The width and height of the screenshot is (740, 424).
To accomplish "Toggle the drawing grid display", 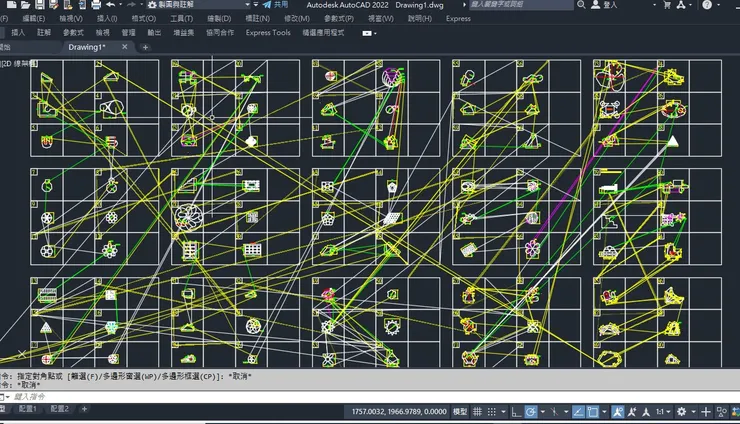I will coord(478,412).
